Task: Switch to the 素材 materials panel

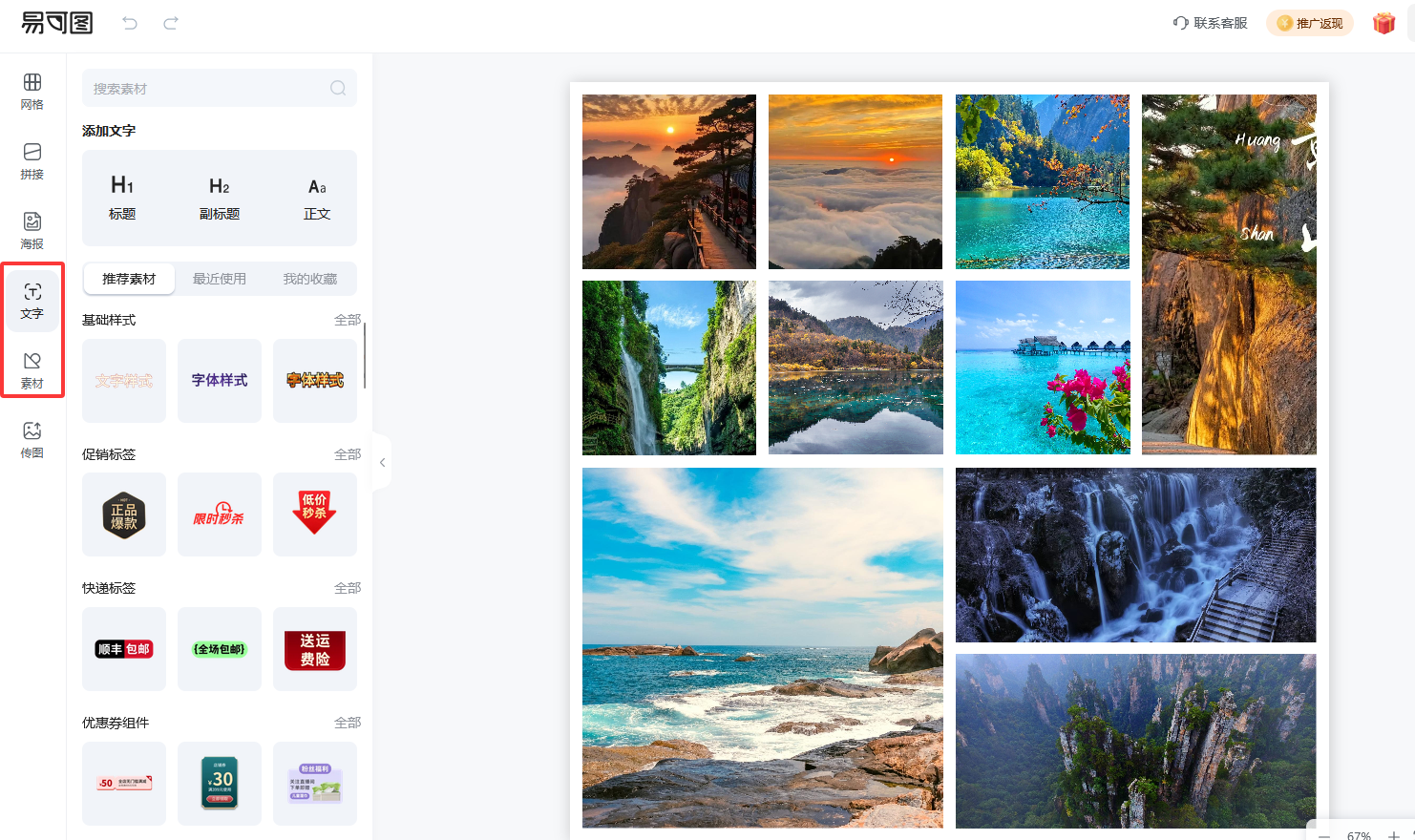Action: coord(32,370)
